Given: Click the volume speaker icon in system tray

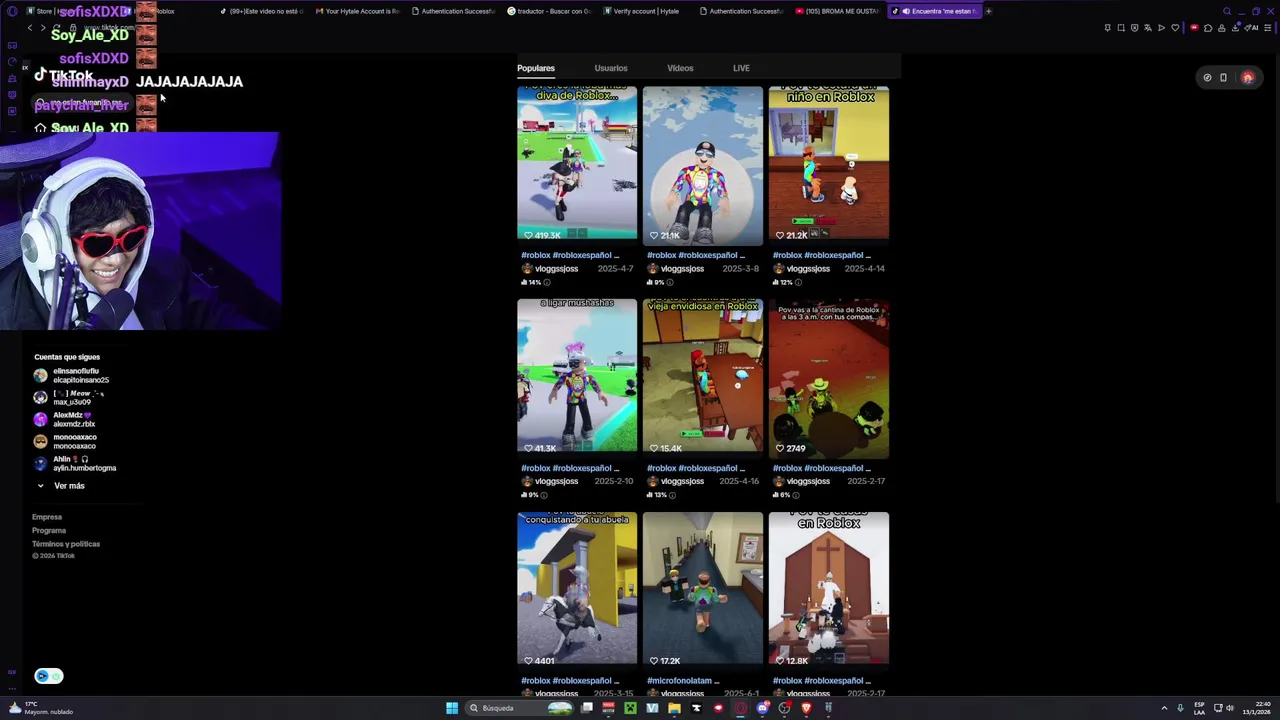Looking at the screenshot, I should (1230, 708).
